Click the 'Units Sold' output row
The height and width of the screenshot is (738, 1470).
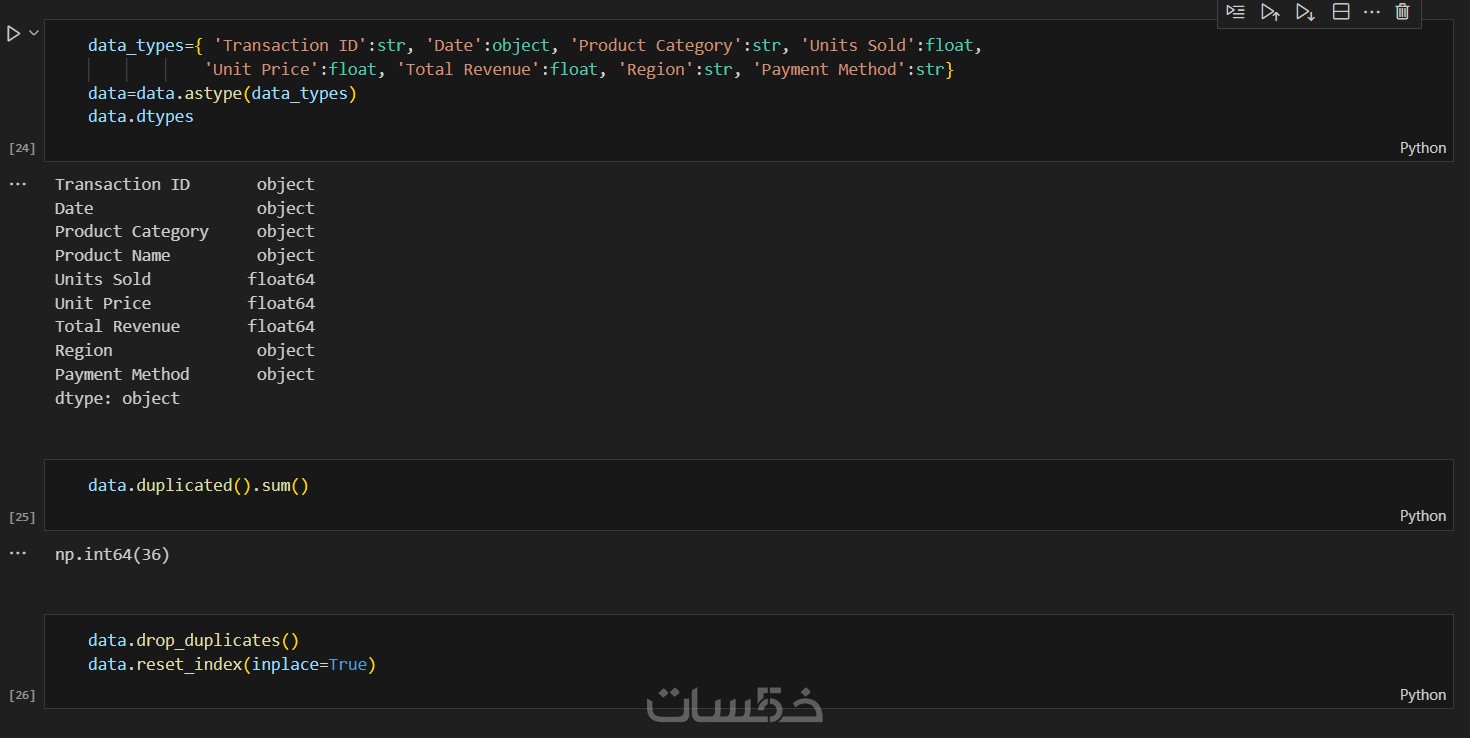(x=185, y=280)
